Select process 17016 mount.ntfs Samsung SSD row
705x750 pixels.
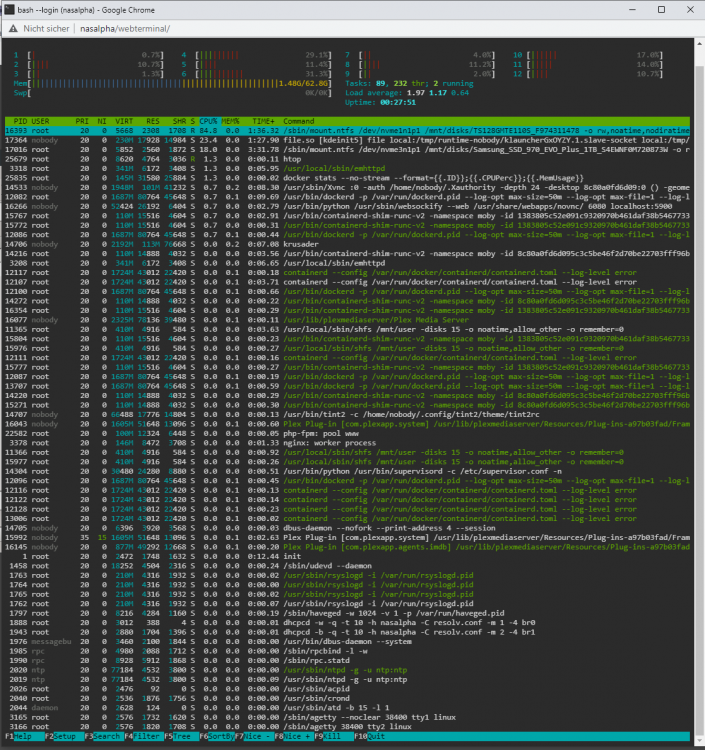tap(347, 149)
